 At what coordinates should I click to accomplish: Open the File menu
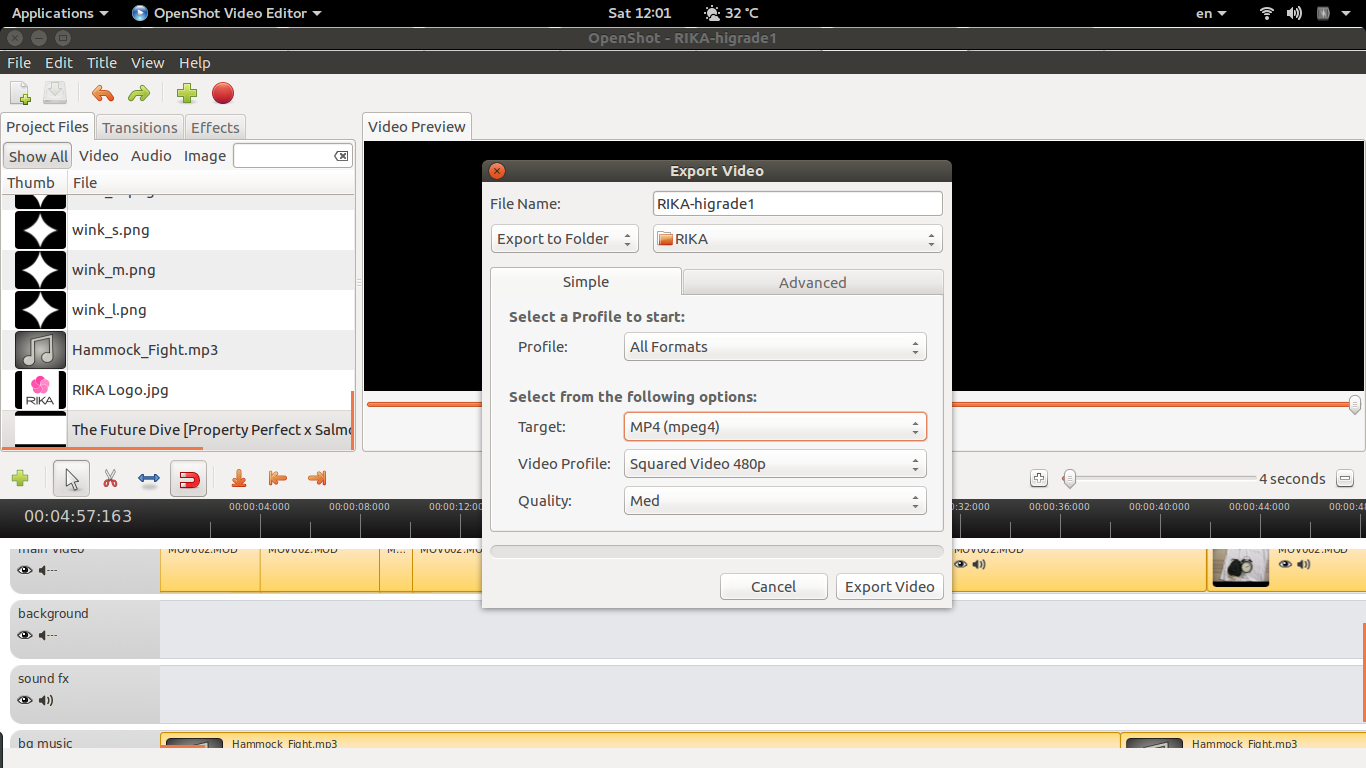(x=19, y=62)
